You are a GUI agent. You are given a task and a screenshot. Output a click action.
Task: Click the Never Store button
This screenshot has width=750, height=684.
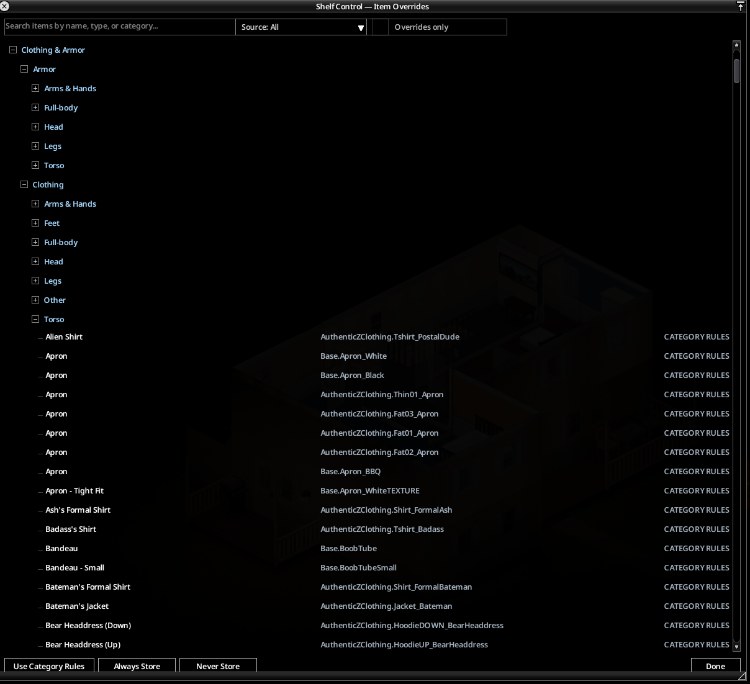(x=218, y=666)
